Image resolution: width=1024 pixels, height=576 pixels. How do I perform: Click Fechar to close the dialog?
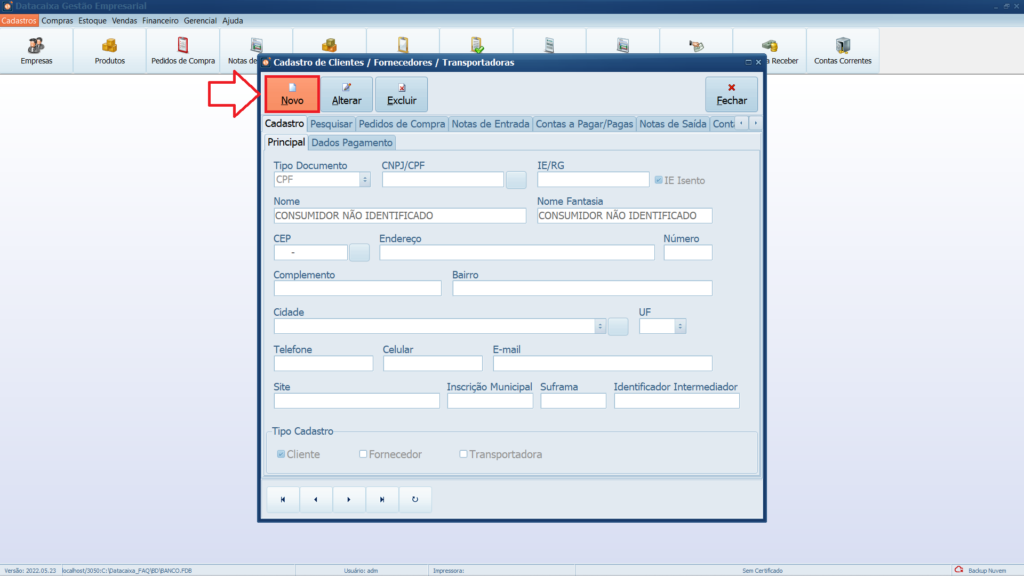(731, 94)
